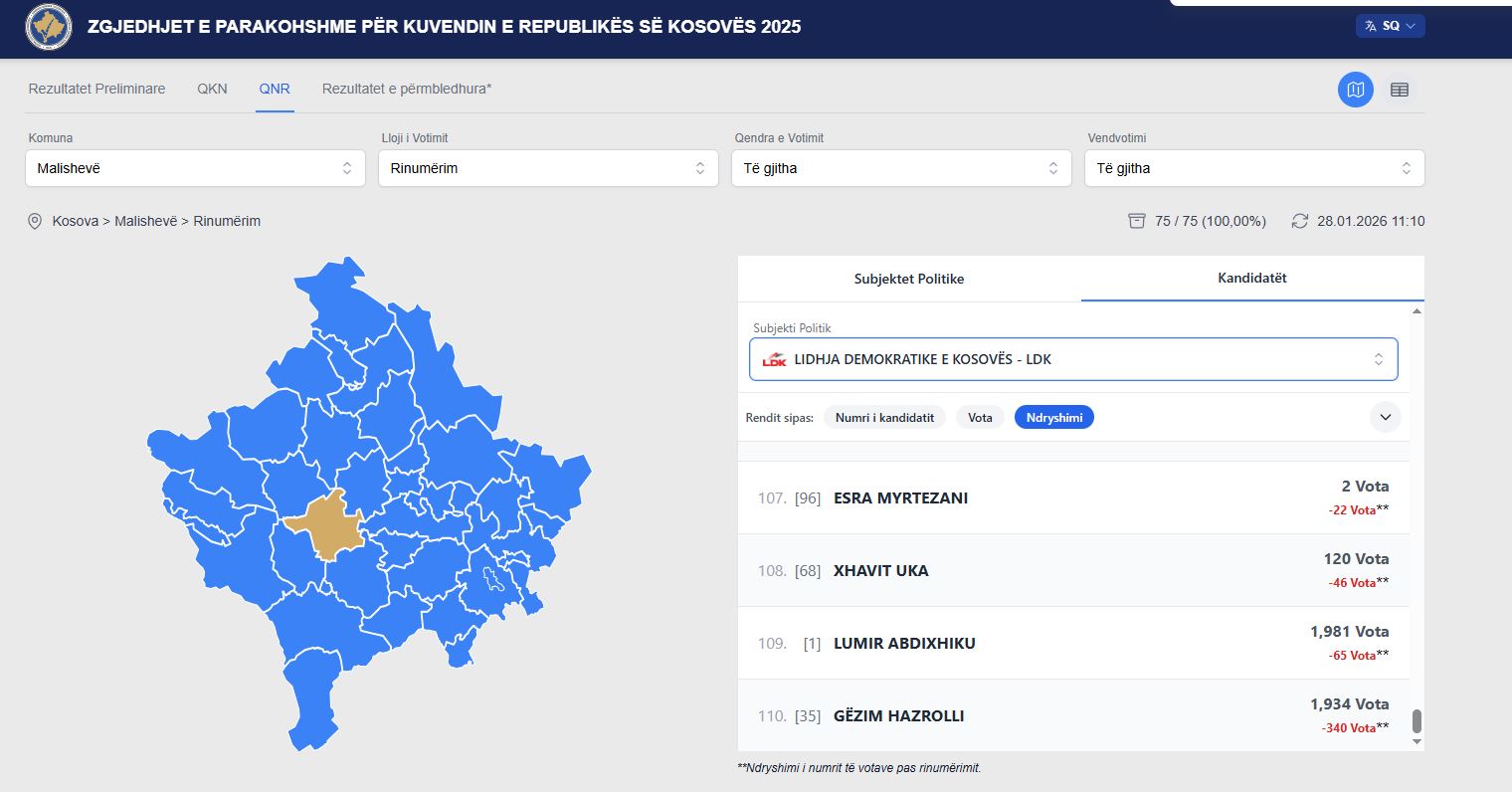Switch to Rezultatet Preliminare tab
1512x792 pixels.
tap(96, 89)
